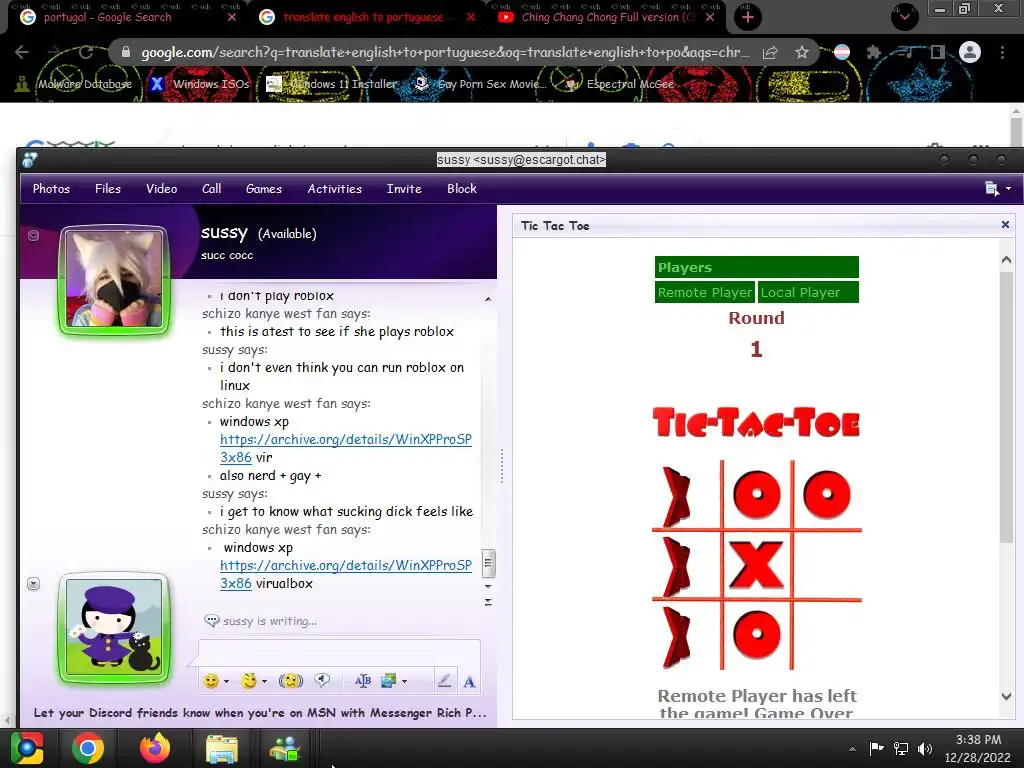The width and height of the screenshot is (1024, 768).
Task: Click the voice clip speech bubble icon
Action: (x=322, y=680)
